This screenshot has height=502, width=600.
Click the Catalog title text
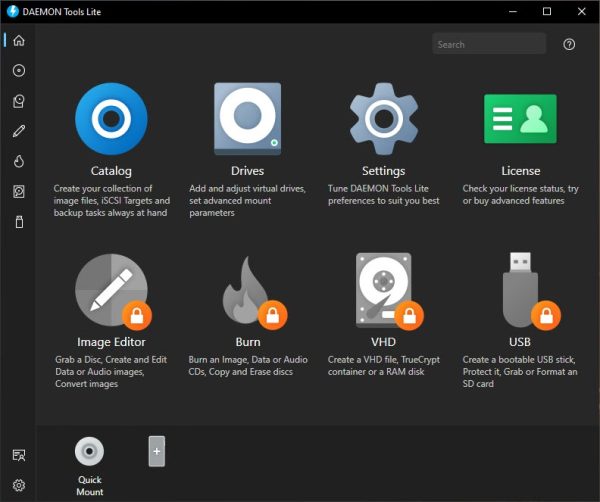[111, 171]
